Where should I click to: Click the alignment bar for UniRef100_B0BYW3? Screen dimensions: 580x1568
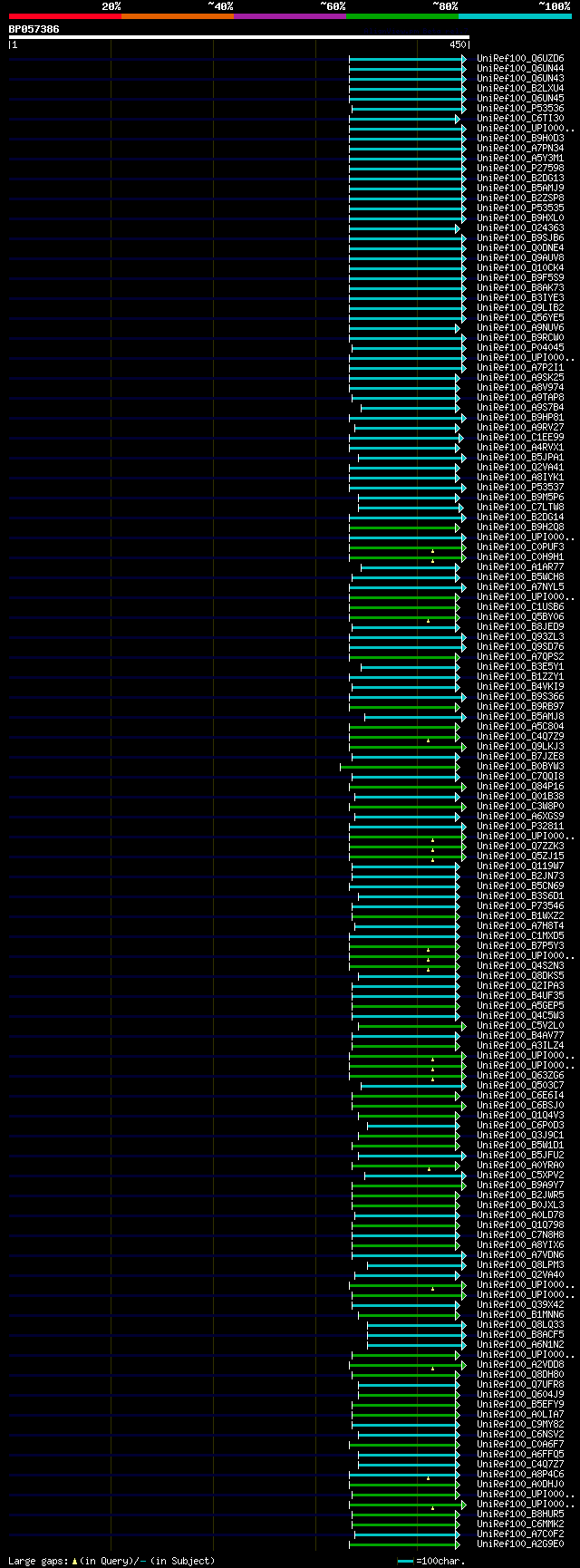click(x=400, y=767)
